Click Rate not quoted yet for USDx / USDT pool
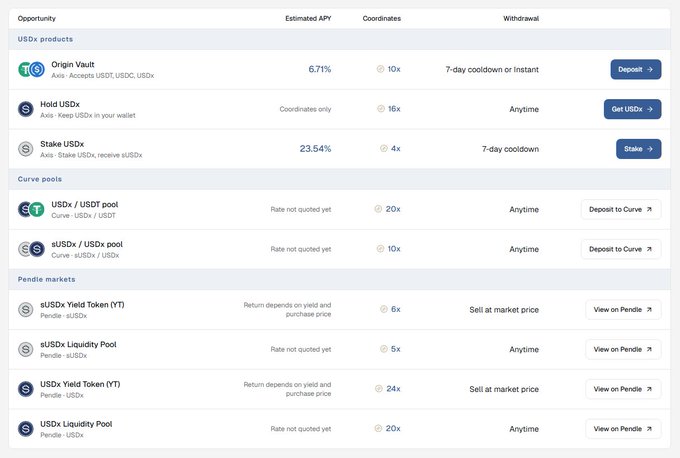 301,209
